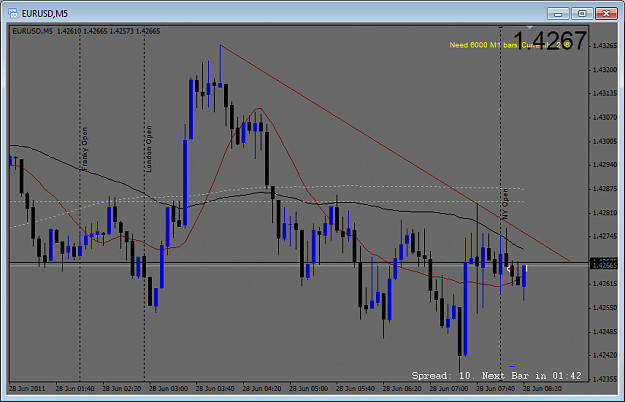Click the 1.42550 price scale label

pyautogui.click(x=605, y=308)
